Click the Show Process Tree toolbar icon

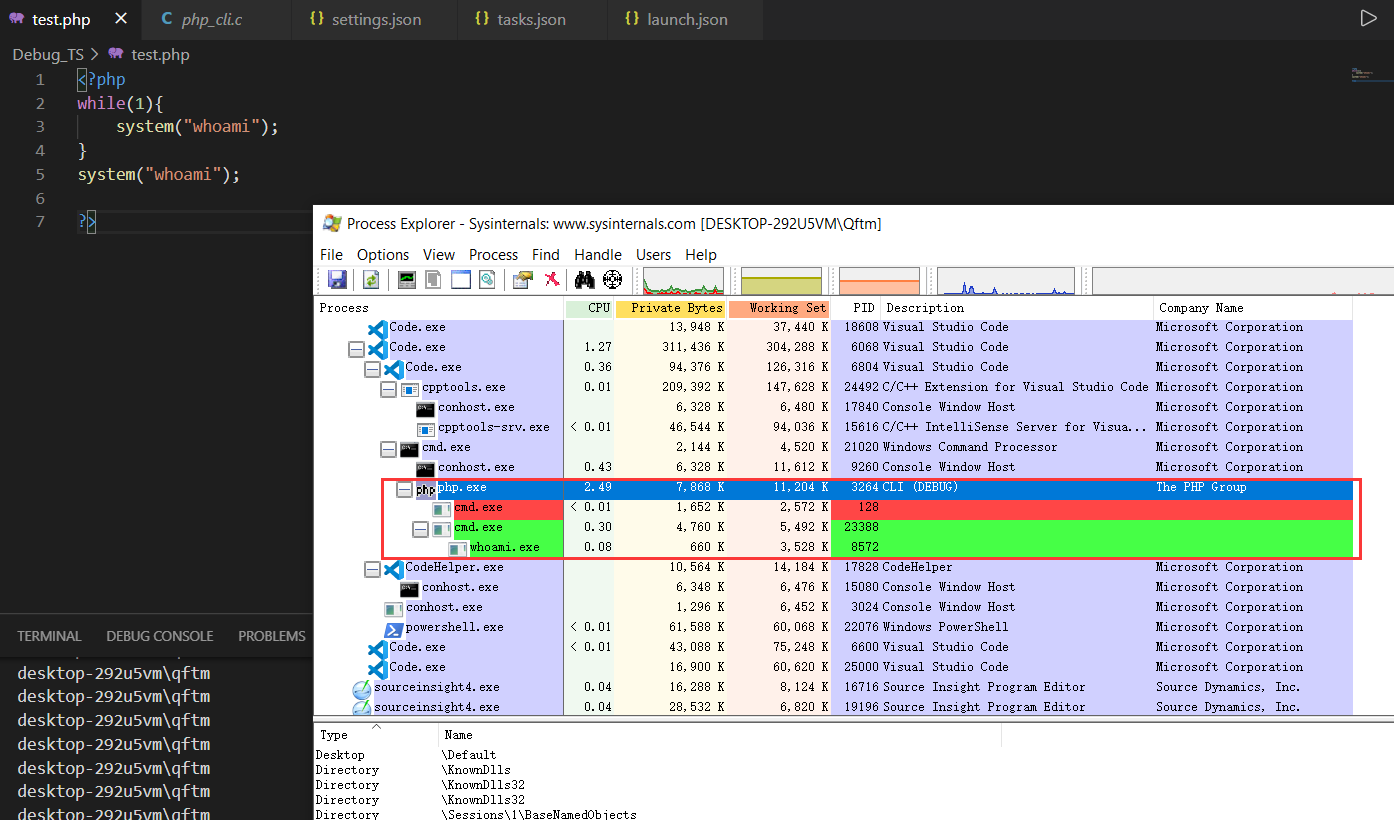pos(433,280)
